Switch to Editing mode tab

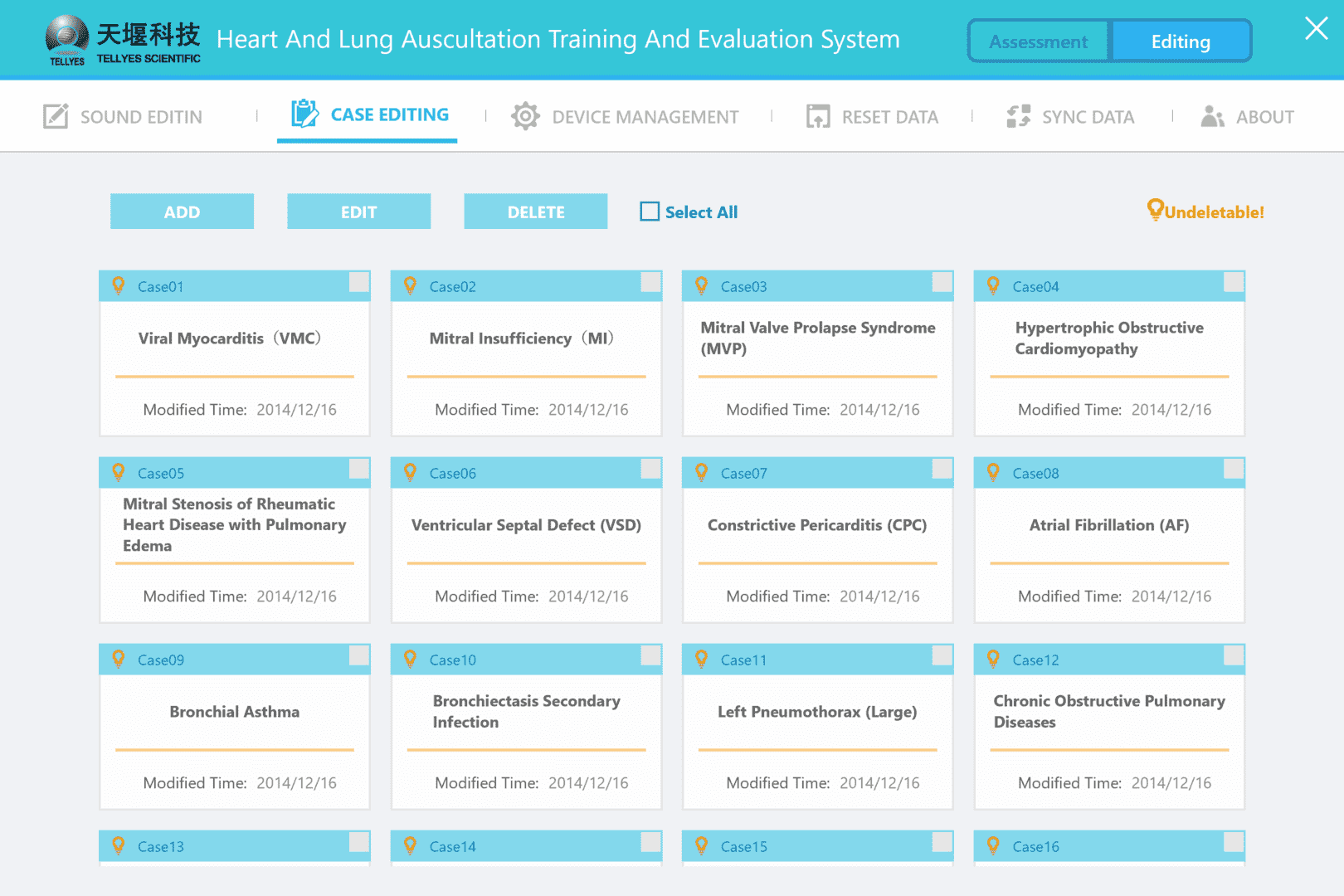pyautogui.click(x=1181, y=41)
